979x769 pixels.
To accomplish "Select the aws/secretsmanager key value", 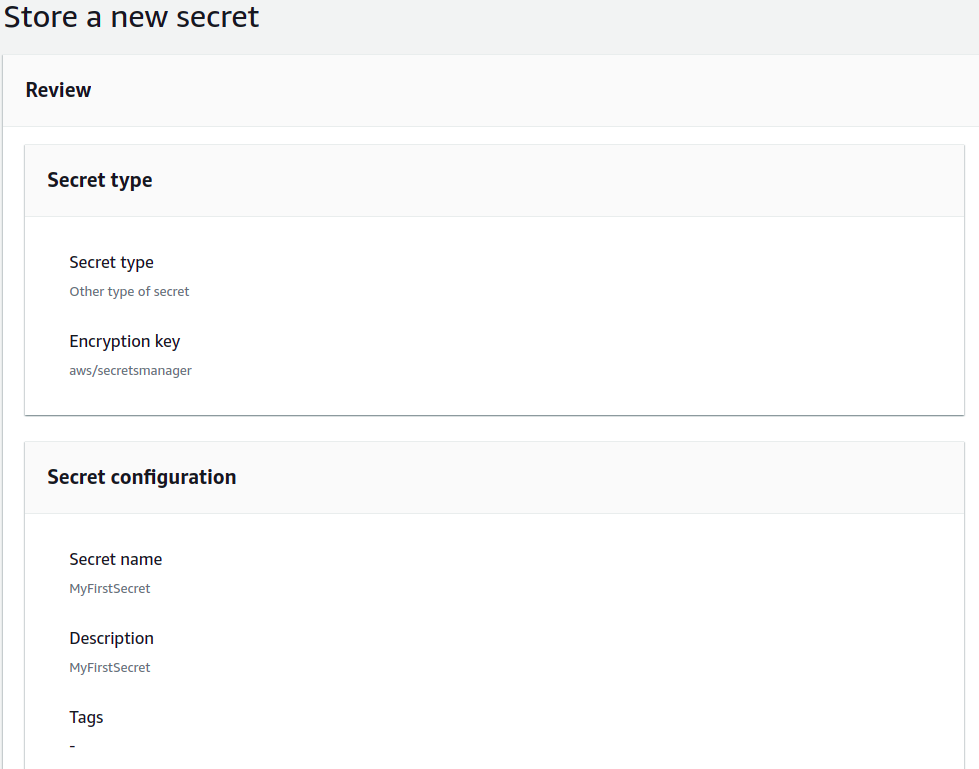I will 130,370.
